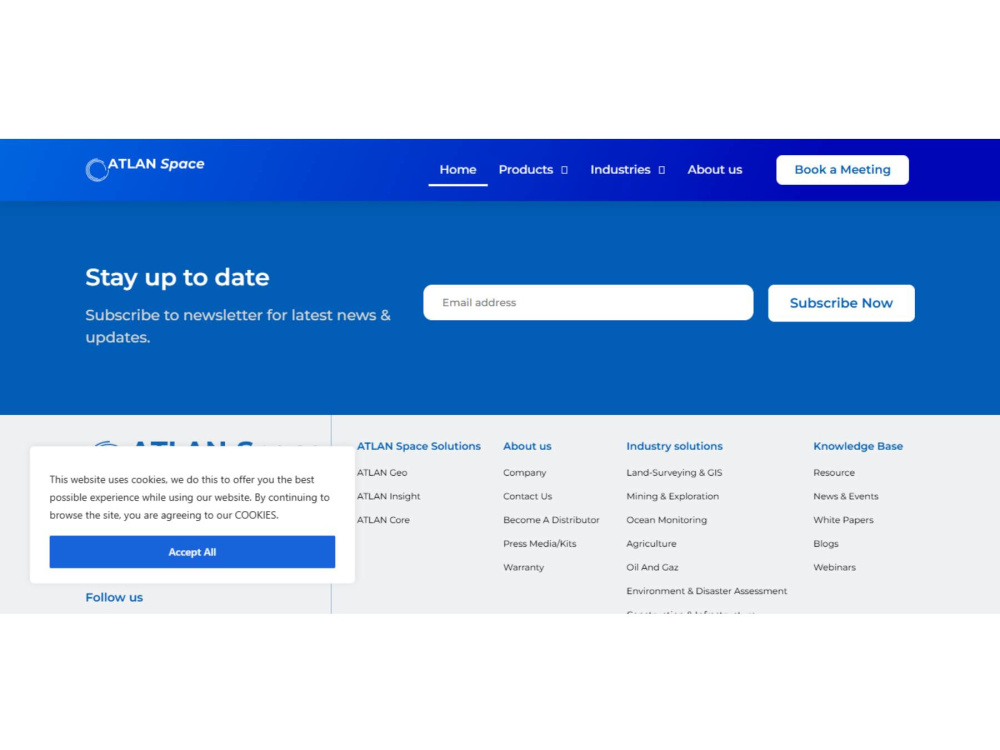Accept all cookies

(x=192, y=552)
